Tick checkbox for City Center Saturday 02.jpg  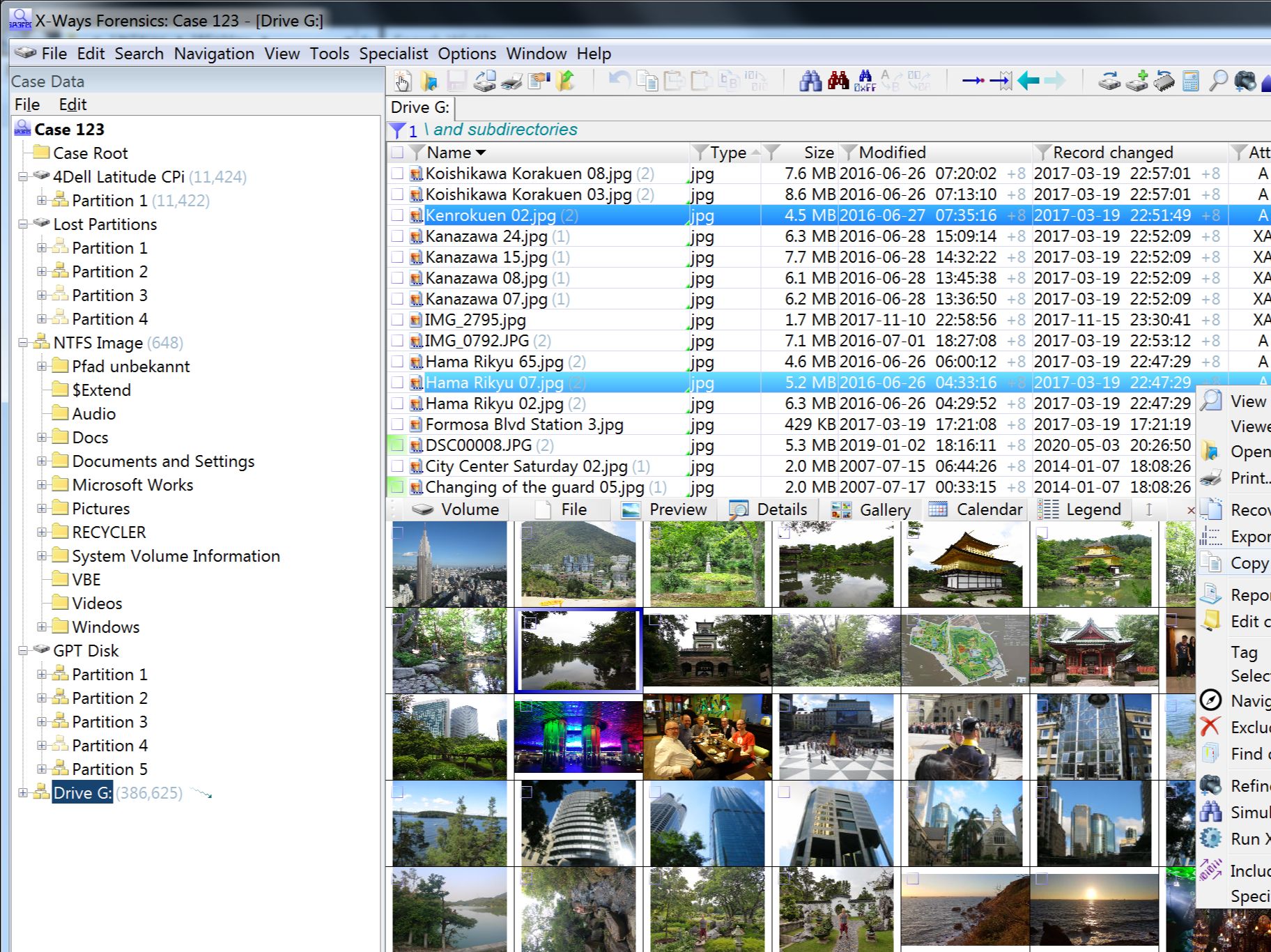coord(397,466)
